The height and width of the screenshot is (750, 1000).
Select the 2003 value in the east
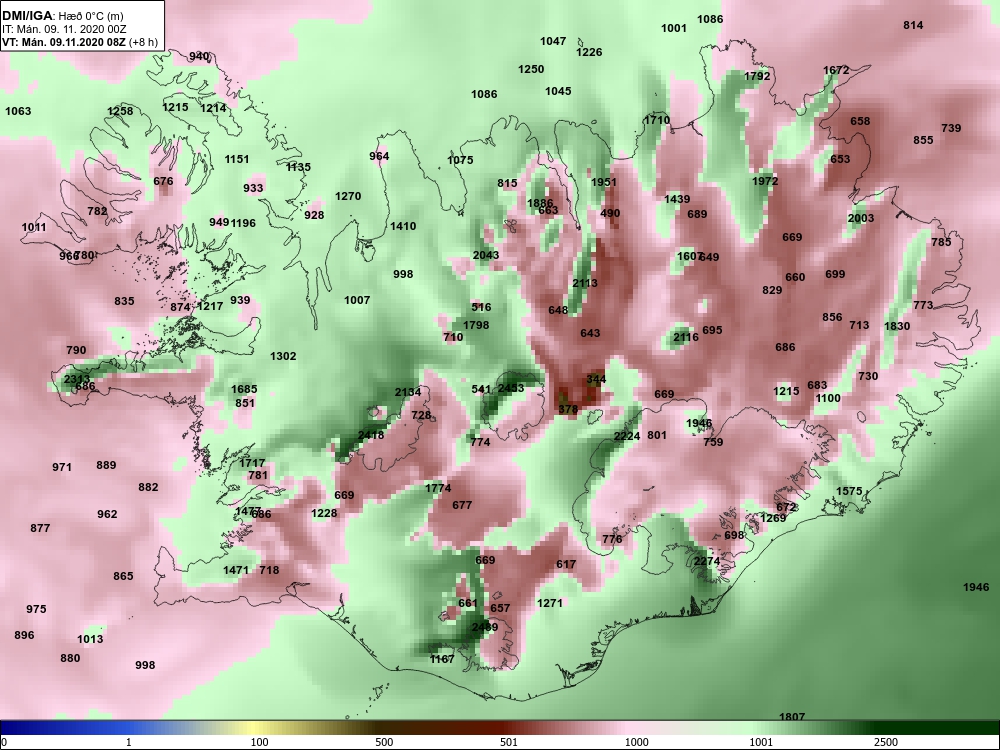[x=861, y=218]
